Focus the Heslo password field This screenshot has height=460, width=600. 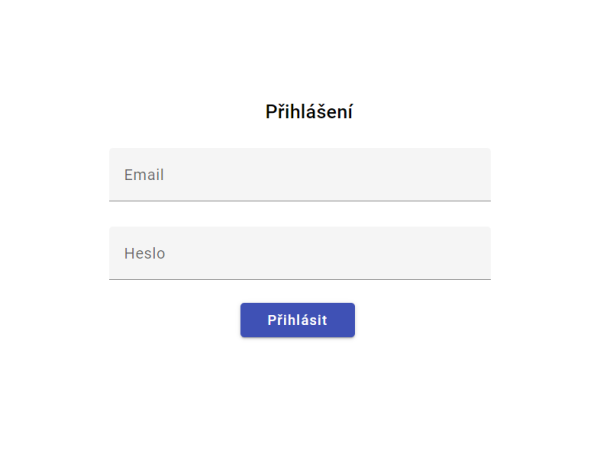point(299,253)
